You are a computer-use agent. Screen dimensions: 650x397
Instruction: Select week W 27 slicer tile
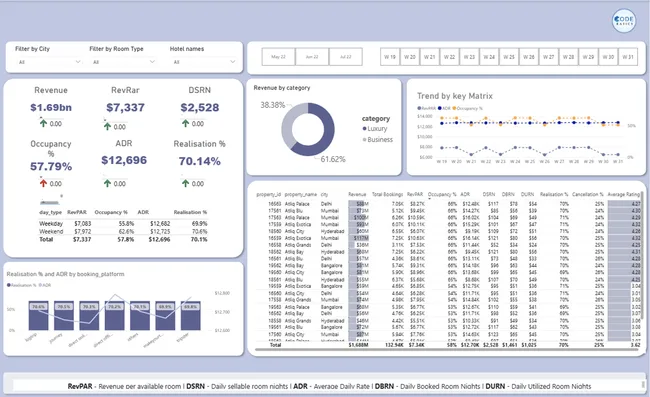[x=548, y=57]
